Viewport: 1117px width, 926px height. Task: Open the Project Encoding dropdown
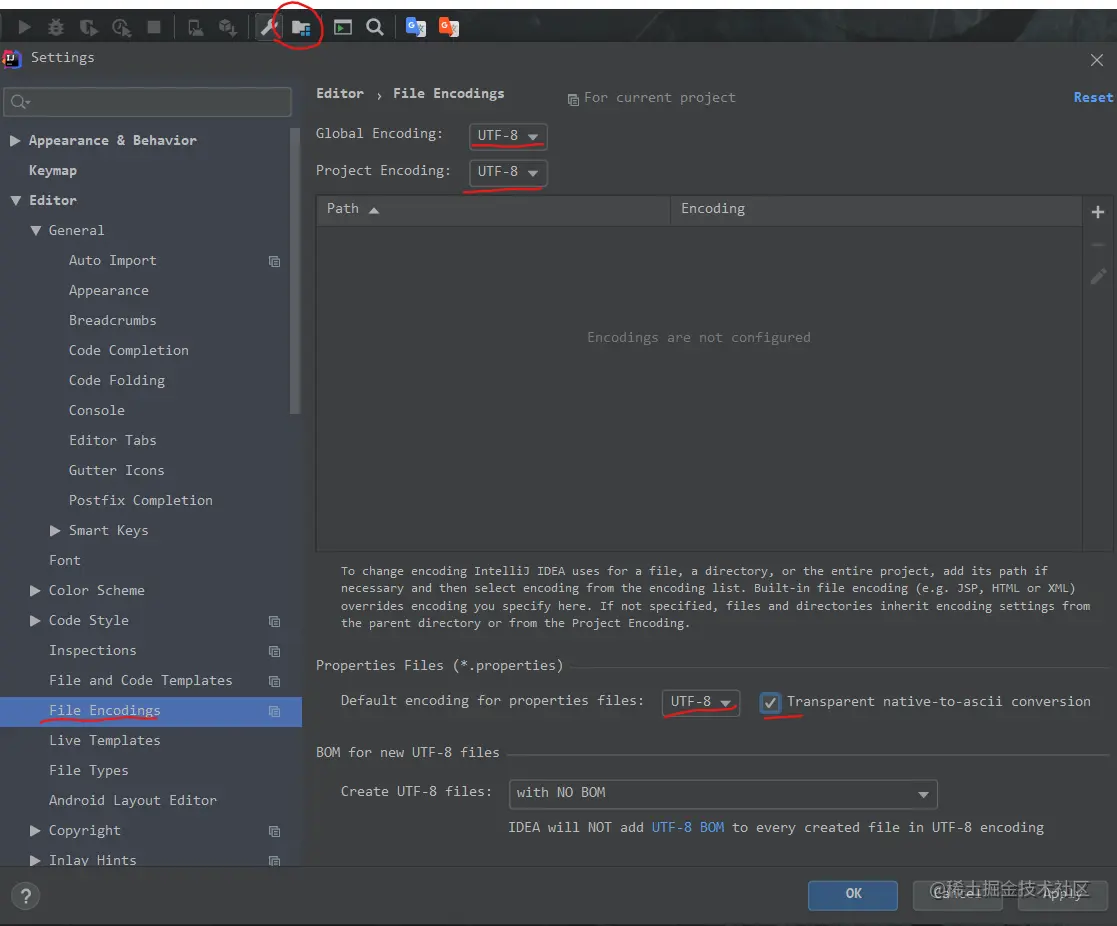[508, 172]
